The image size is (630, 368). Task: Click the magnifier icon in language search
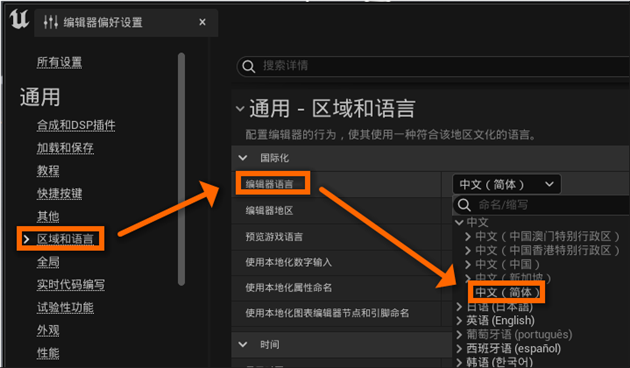[x=464, y=205]
